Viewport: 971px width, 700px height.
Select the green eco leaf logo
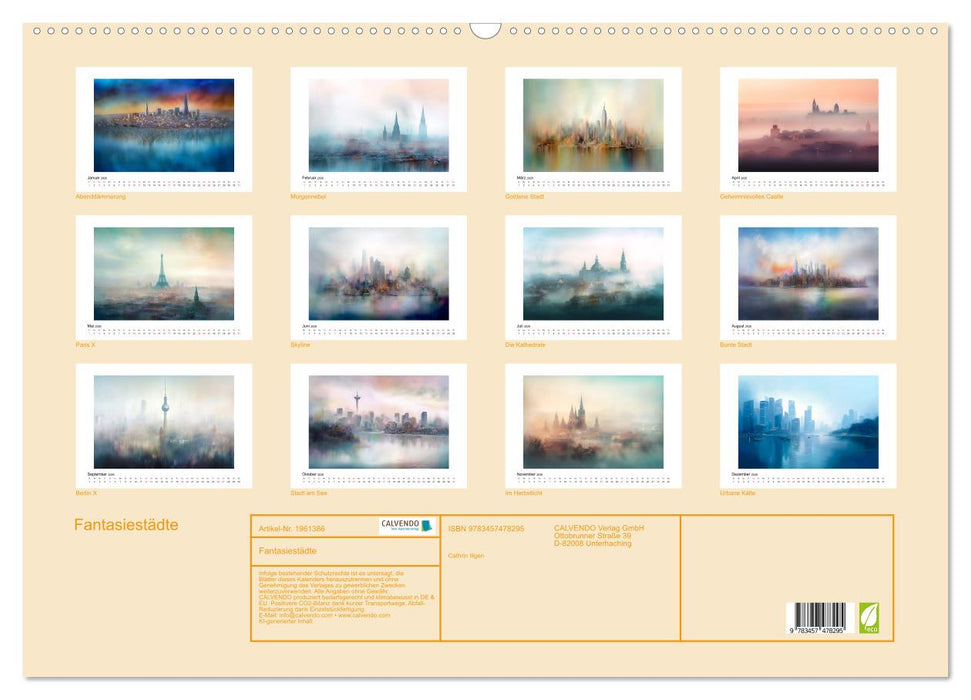point(872,620)
